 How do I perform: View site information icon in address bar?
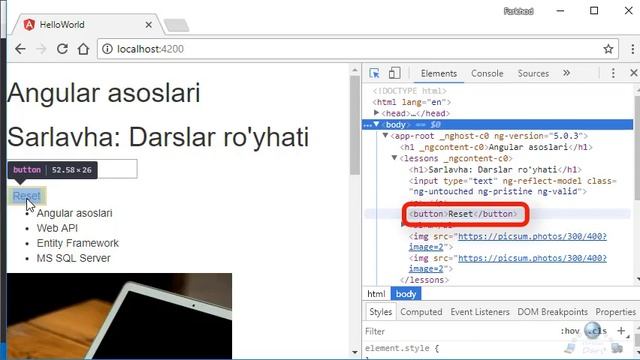[107, 49]
